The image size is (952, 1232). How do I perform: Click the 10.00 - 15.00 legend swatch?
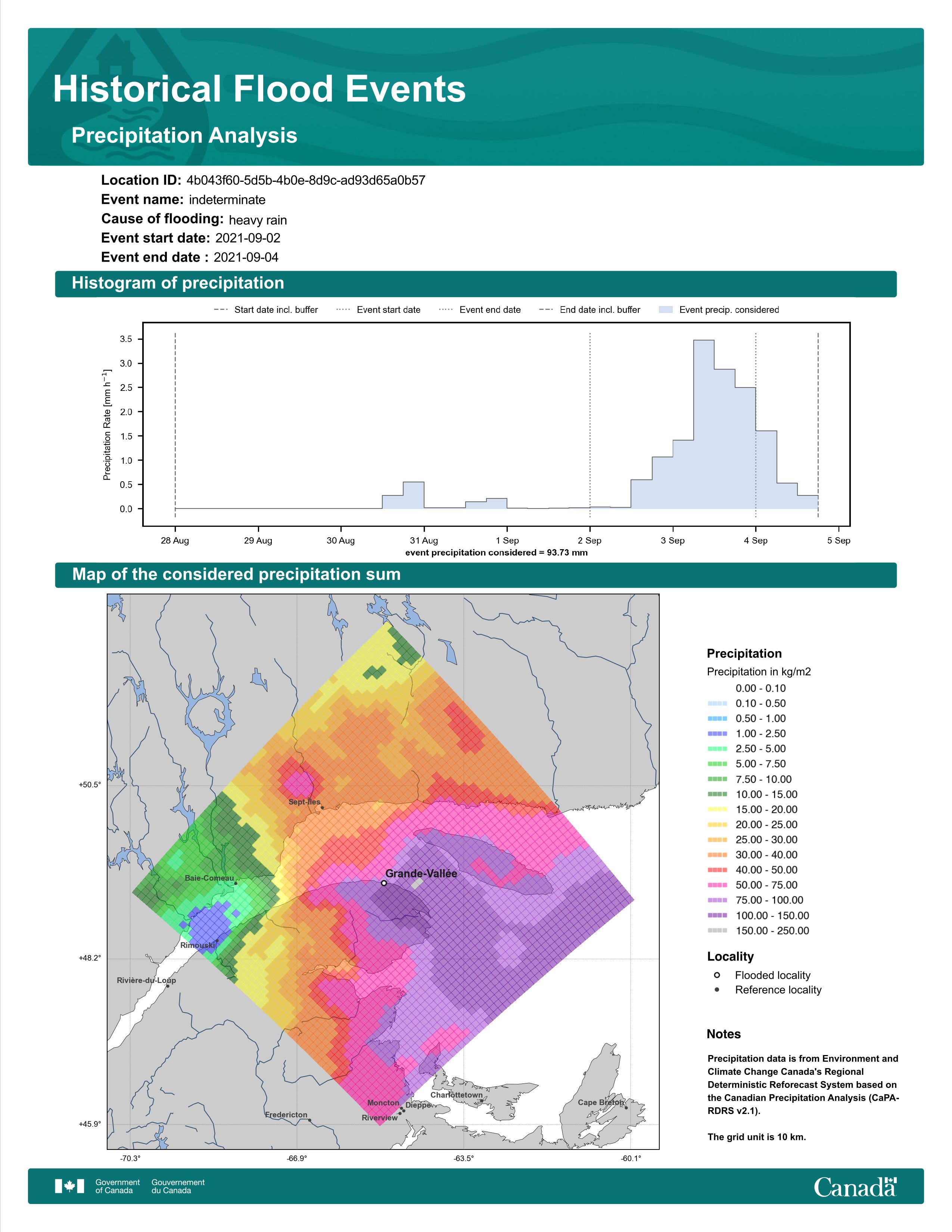tap(717, 794)
